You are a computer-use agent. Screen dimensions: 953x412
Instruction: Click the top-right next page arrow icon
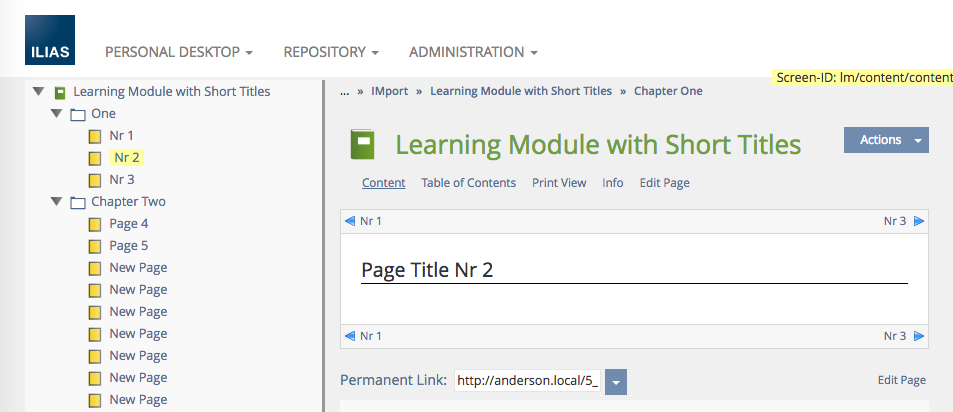click(918, 221)
